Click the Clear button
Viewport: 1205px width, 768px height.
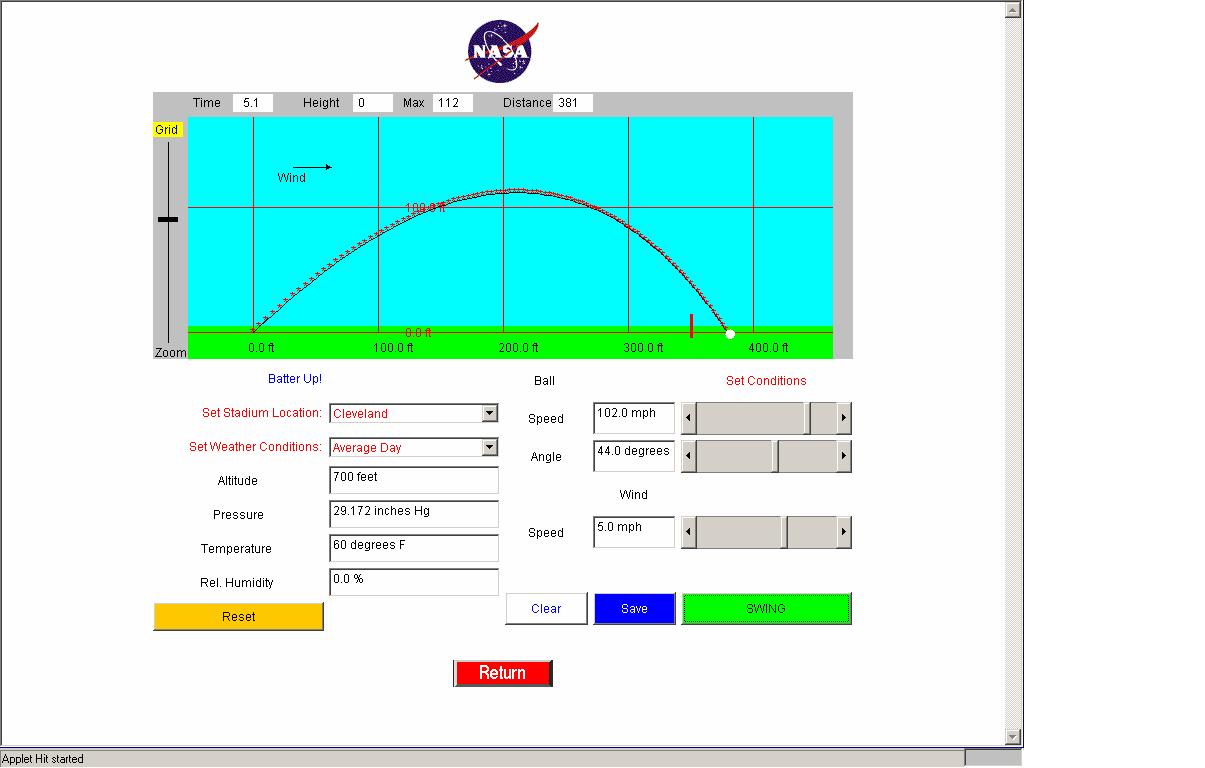[x=546, y=609]
